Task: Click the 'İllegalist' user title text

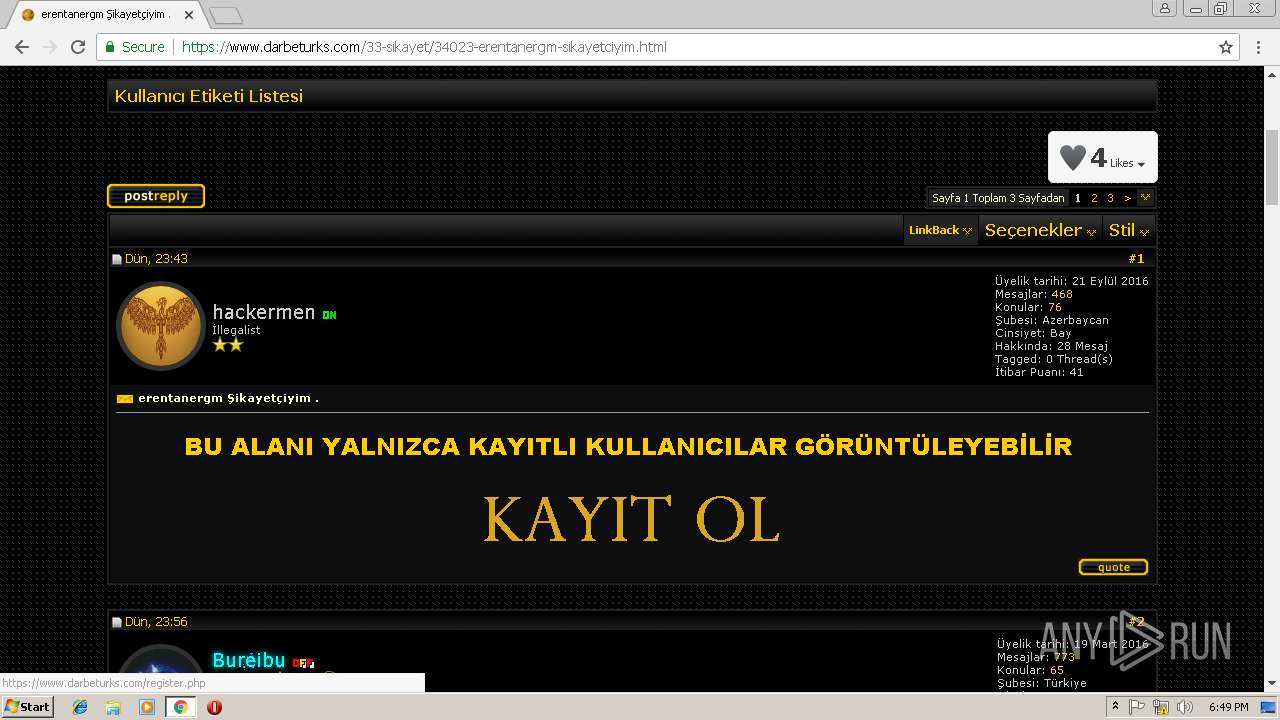Action: point(236,330)
